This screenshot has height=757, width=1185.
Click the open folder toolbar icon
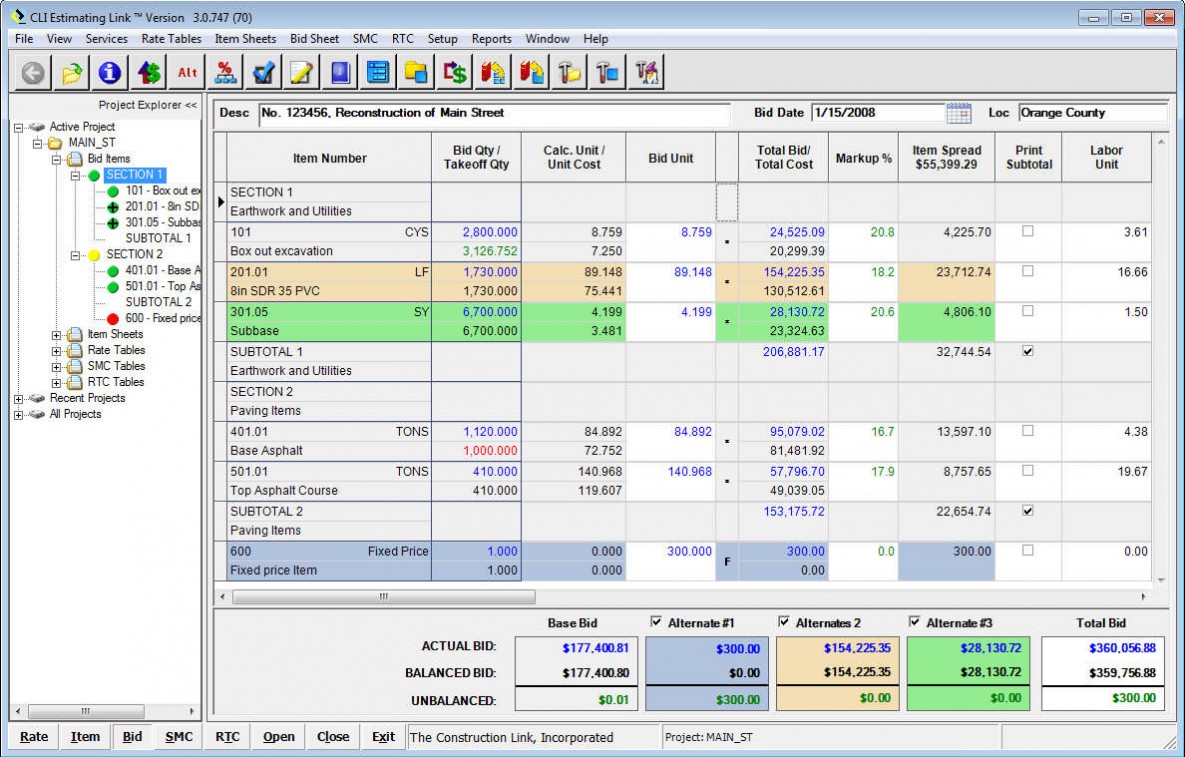[x=71, y=73]
